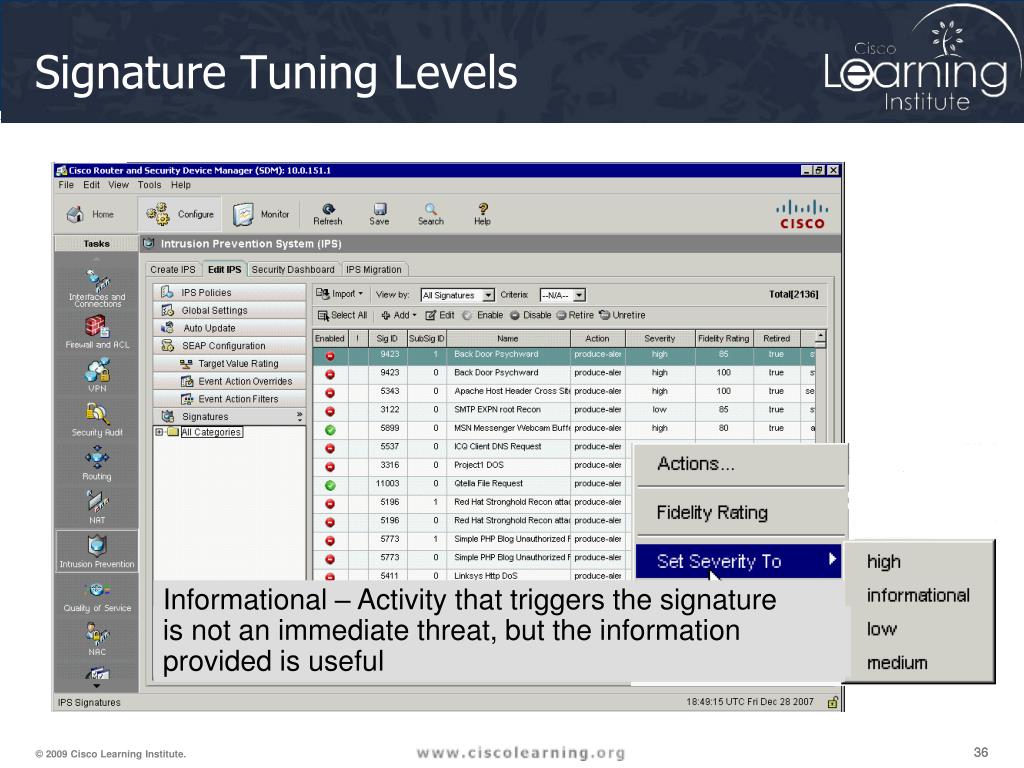Save the running configuration

click(x=379, y=214)
